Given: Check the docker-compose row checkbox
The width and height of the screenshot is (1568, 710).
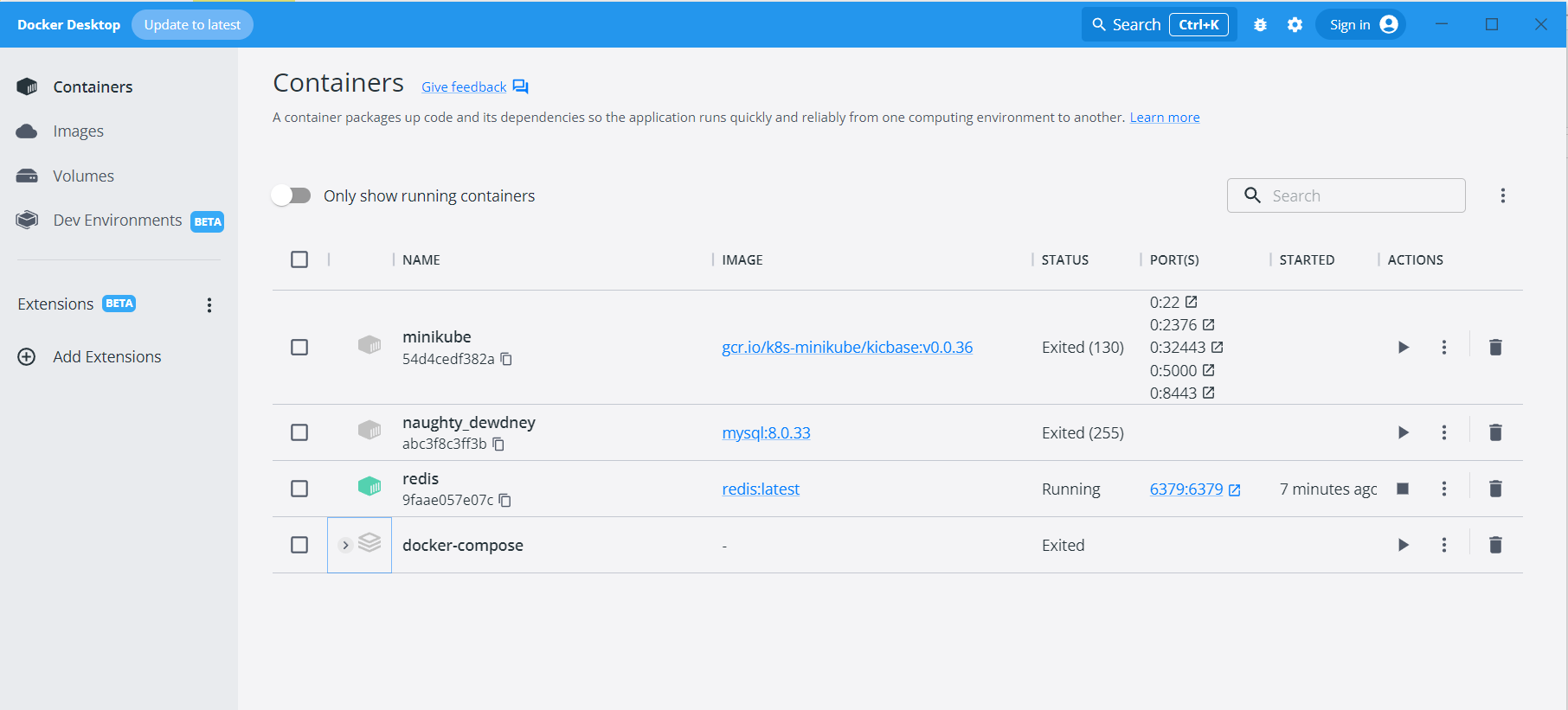Looking at the screenshot, I should 299,545.
